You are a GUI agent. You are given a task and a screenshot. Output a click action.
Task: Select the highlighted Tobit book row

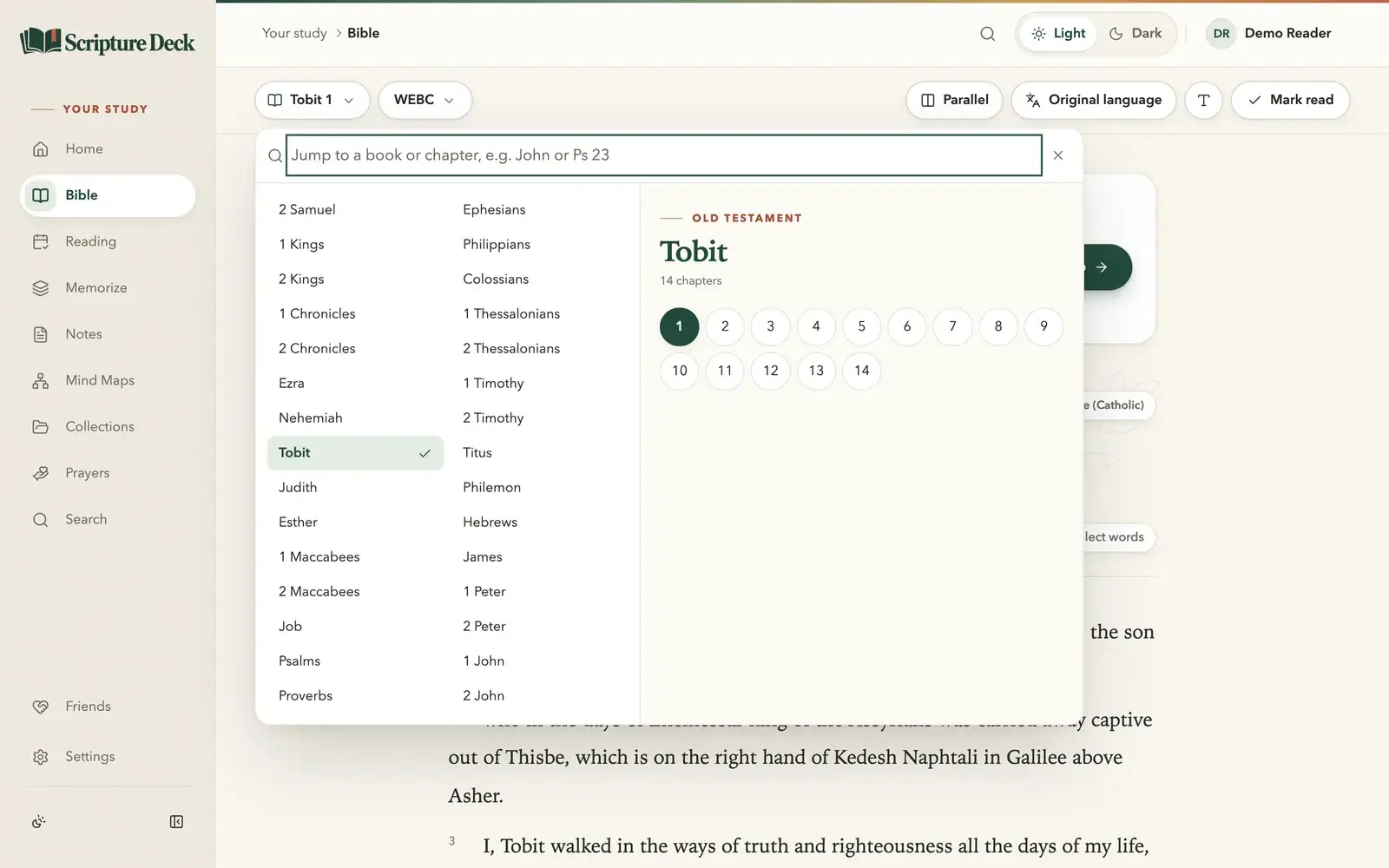pyautogui.click(x=355, y=453)
